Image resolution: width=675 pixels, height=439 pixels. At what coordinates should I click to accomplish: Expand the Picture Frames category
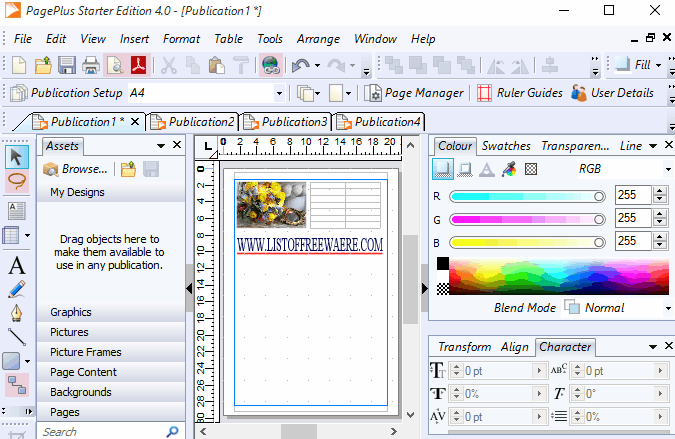coord(111,352)
